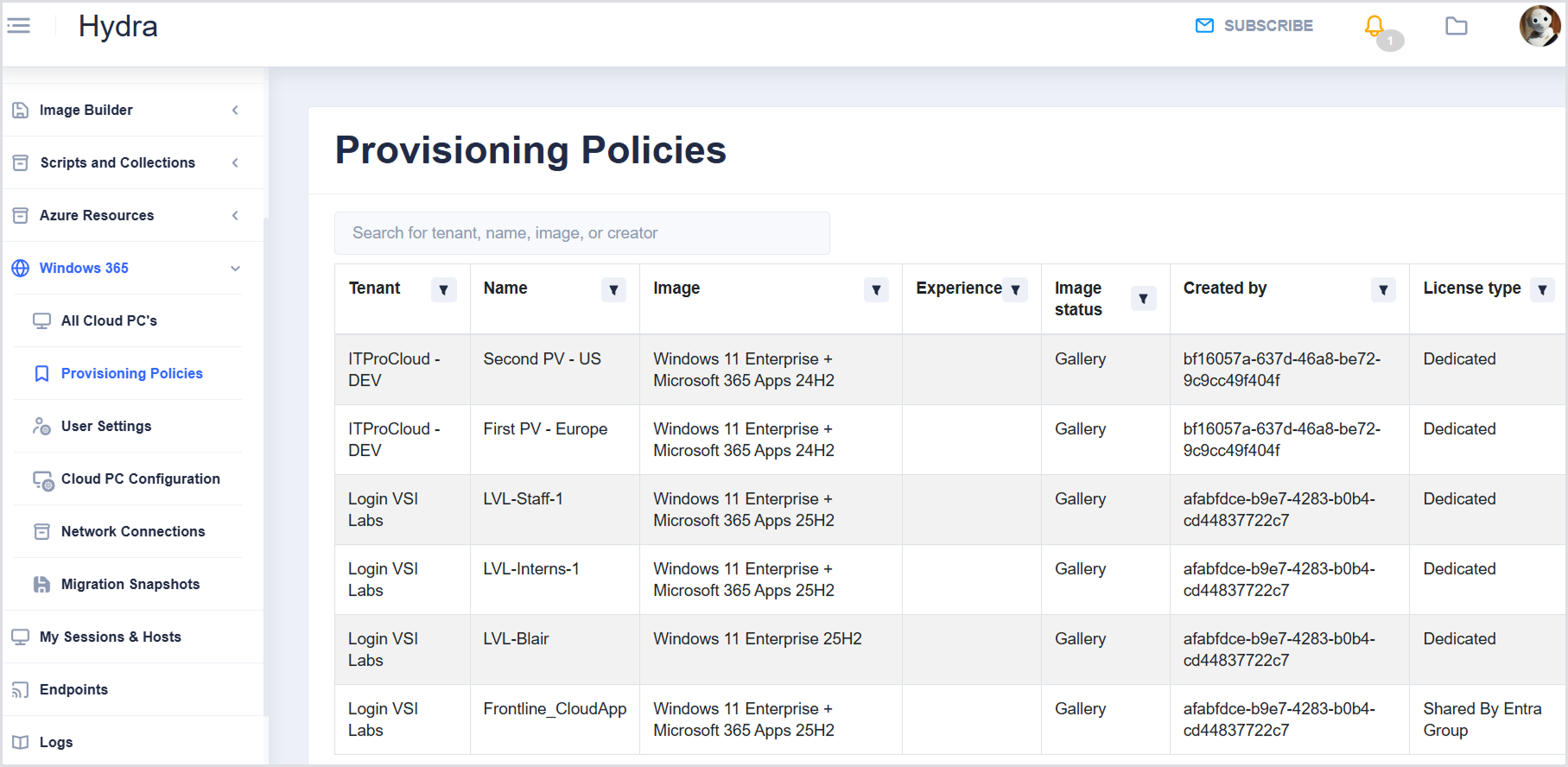Screen dimensions: 1568x767
Task: Select Migration Snapshots in sidebar
Action: 130,584
